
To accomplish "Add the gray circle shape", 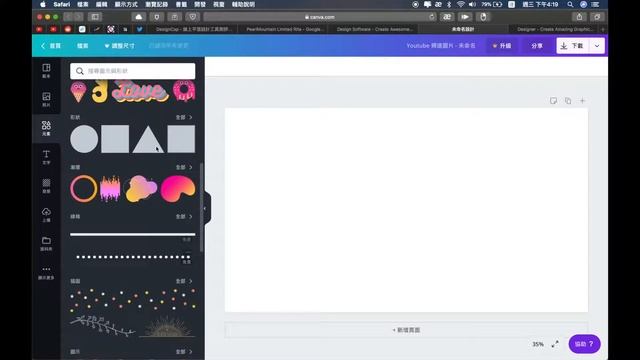I will click(x=84, y=139).
